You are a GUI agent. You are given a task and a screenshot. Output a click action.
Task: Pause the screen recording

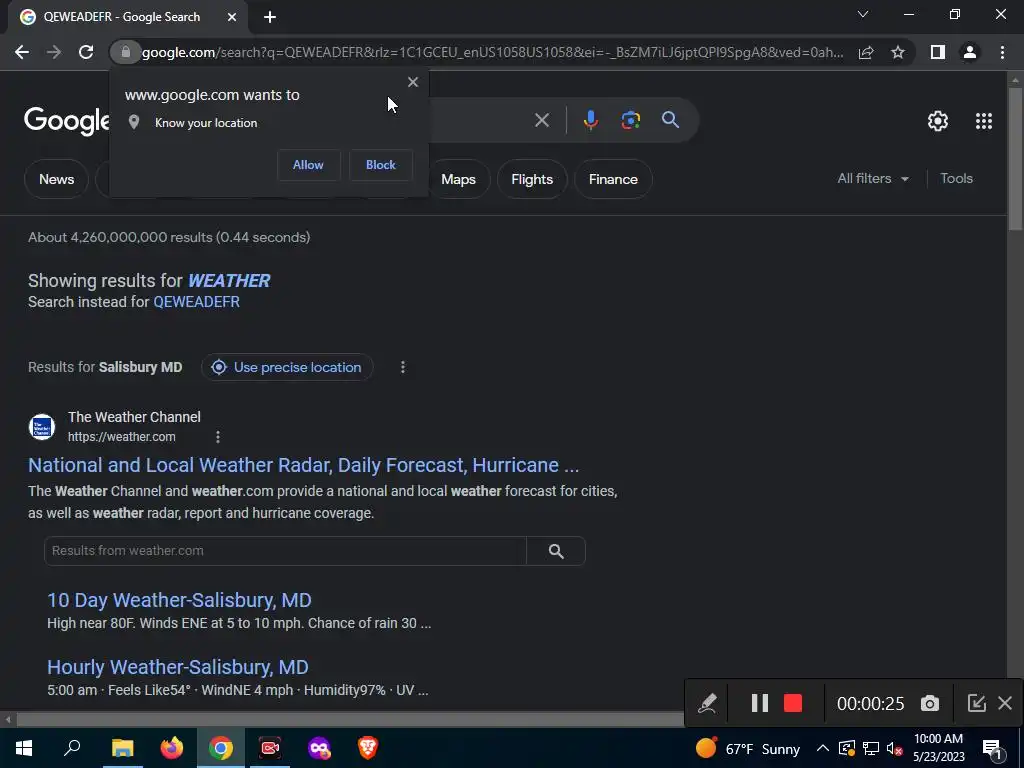[x=760, y=703]
